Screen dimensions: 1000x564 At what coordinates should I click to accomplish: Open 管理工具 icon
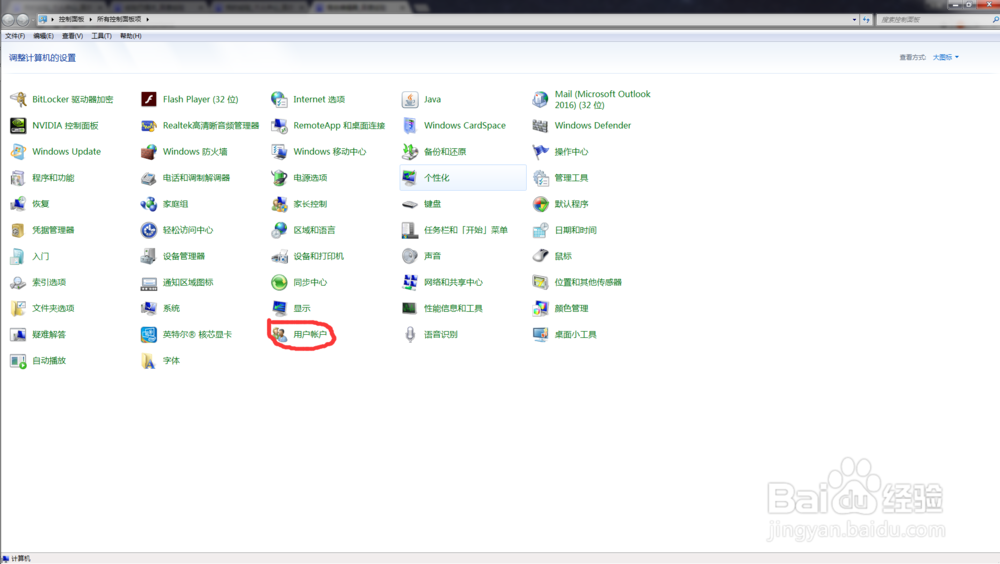point(540,177)
